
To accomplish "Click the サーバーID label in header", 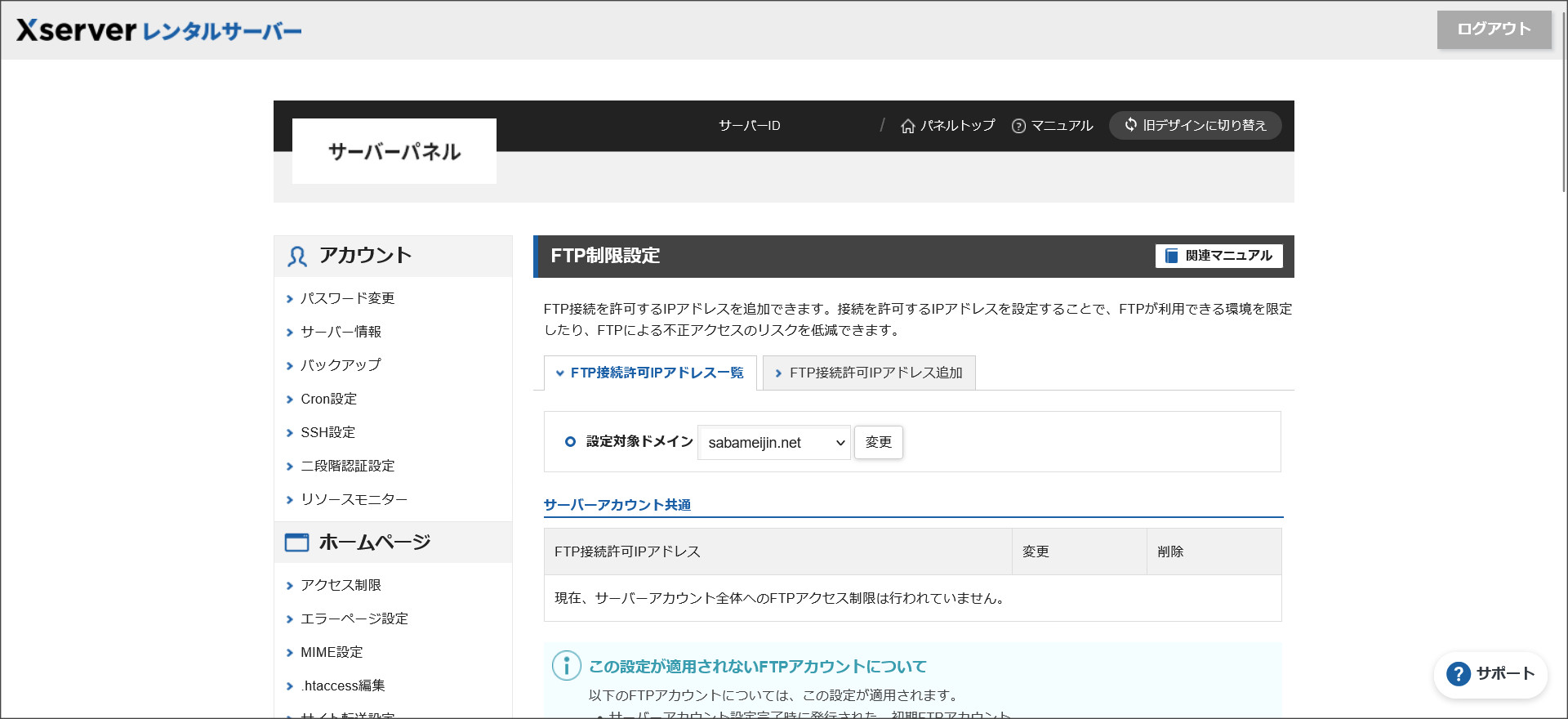I will [x=750, y=126].
